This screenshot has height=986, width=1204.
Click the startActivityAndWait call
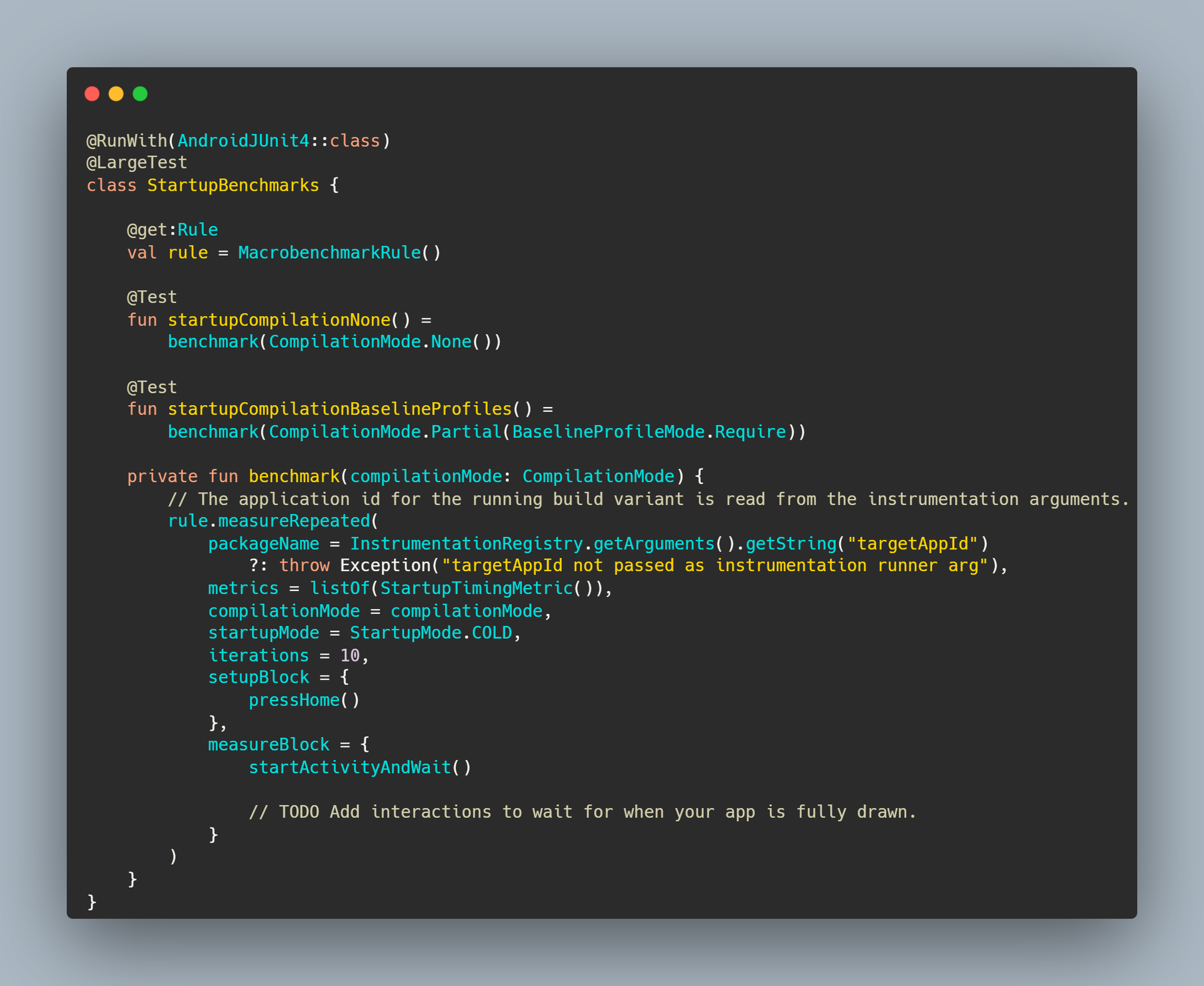(x=350, y=767)
